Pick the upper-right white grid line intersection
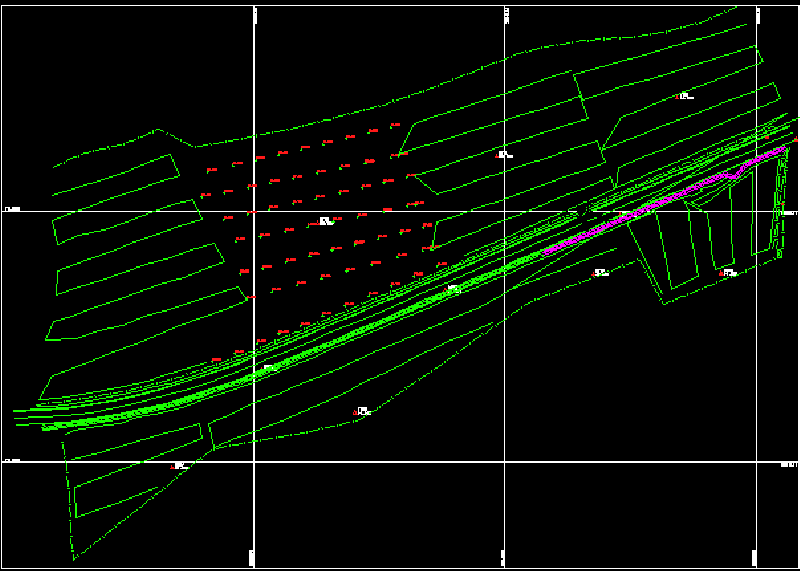800x571 pixels. point(757,211)
